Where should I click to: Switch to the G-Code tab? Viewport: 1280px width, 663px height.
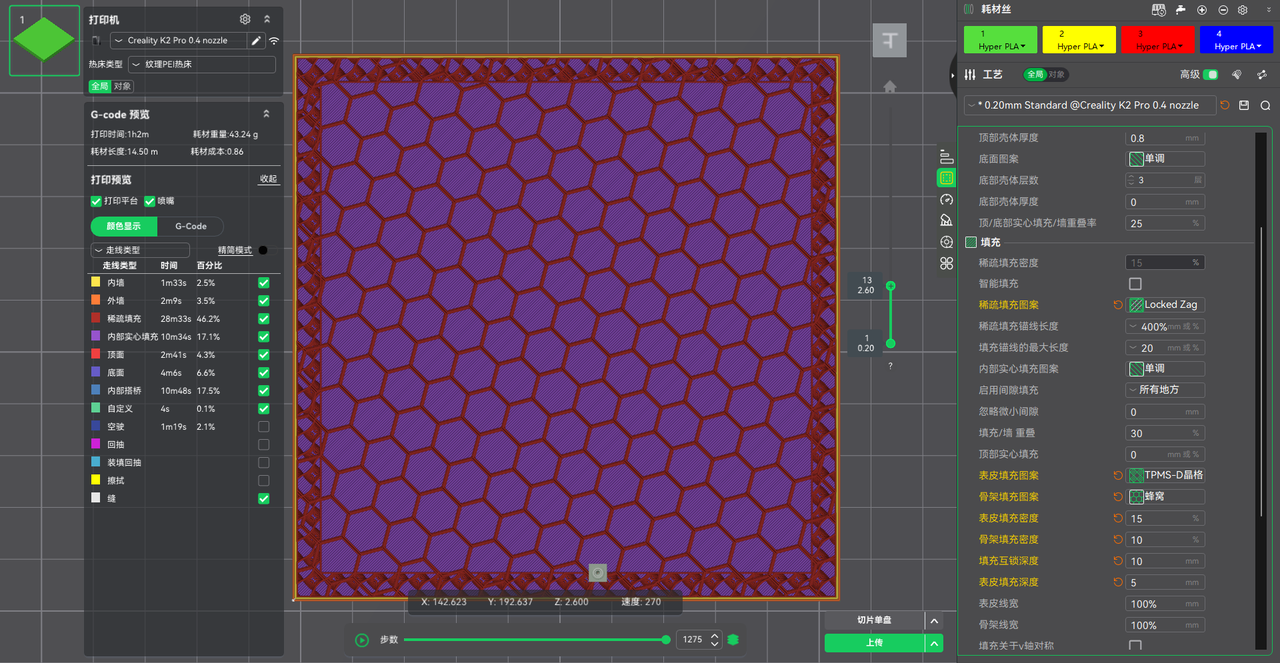coord(190,226)
